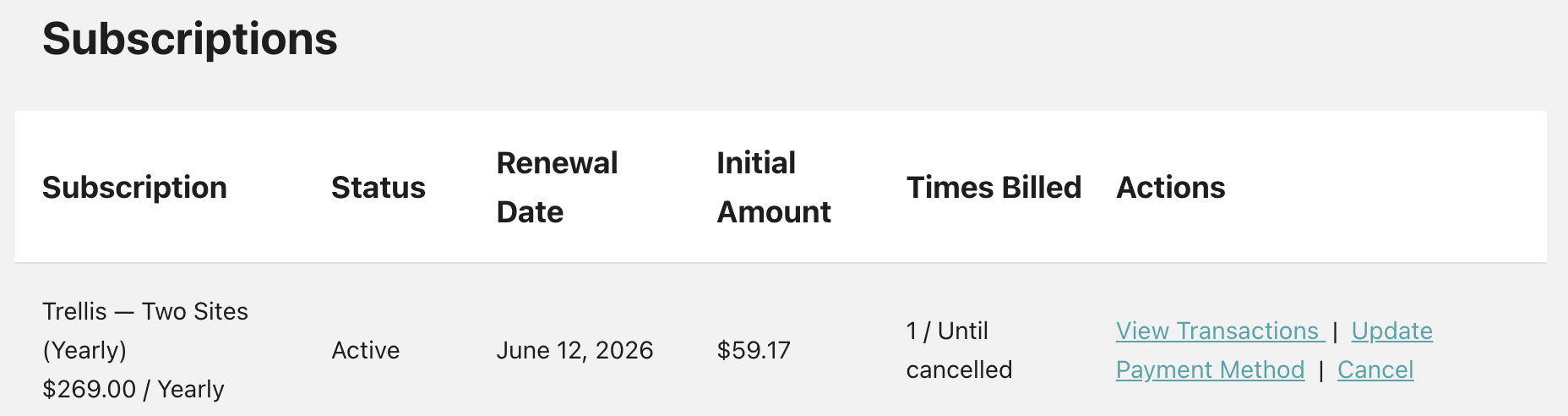Click the Trellis — Two Sites plan name
Image resolution: width=1568 pixels, height=416 pixels.
tap(144, 311)
